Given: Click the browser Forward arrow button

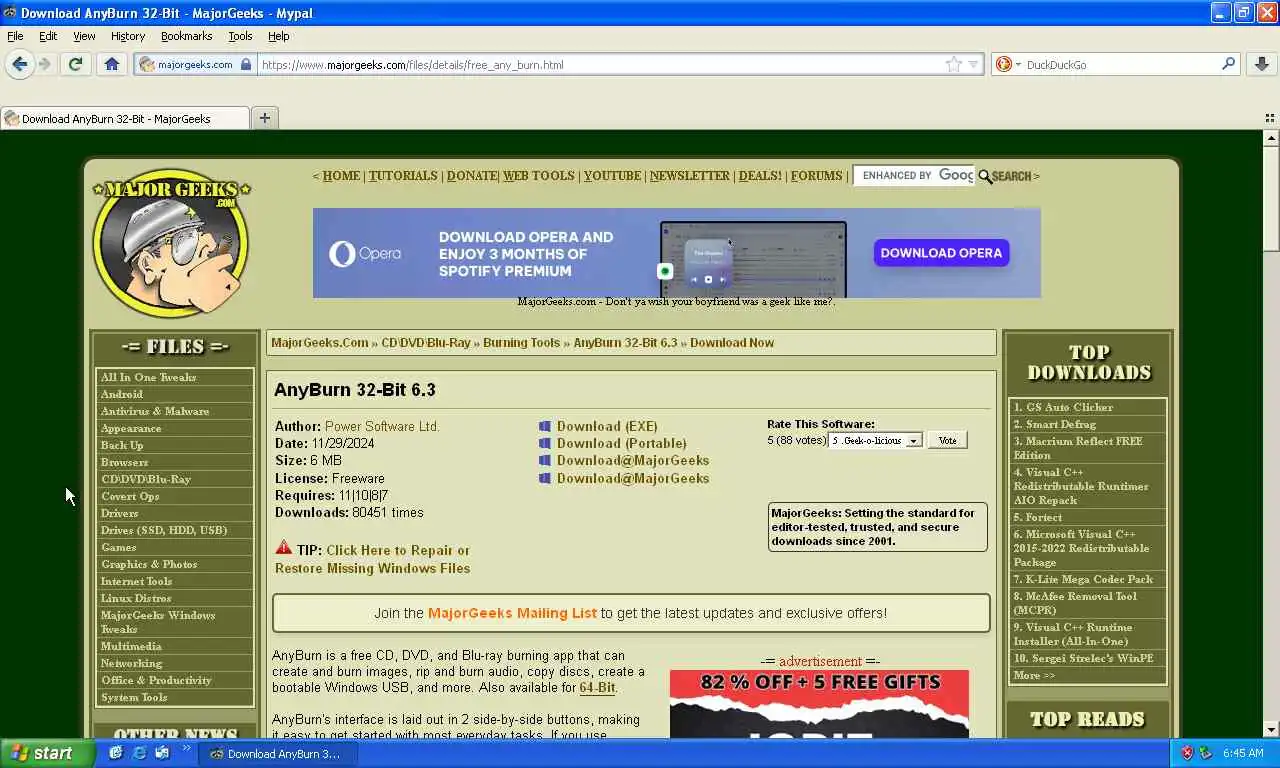Looking at the screenshot, I should coord(45,64).
